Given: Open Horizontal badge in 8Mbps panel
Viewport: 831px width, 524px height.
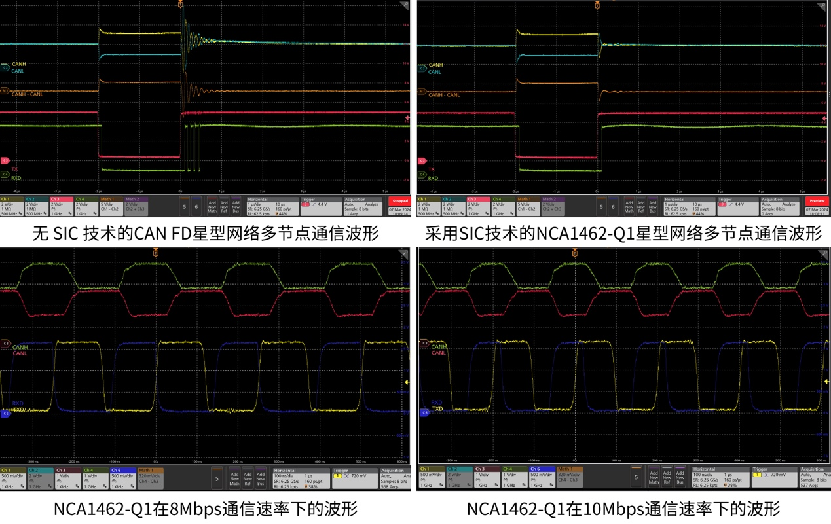Looking at the screenshot, I should (301, 478).
